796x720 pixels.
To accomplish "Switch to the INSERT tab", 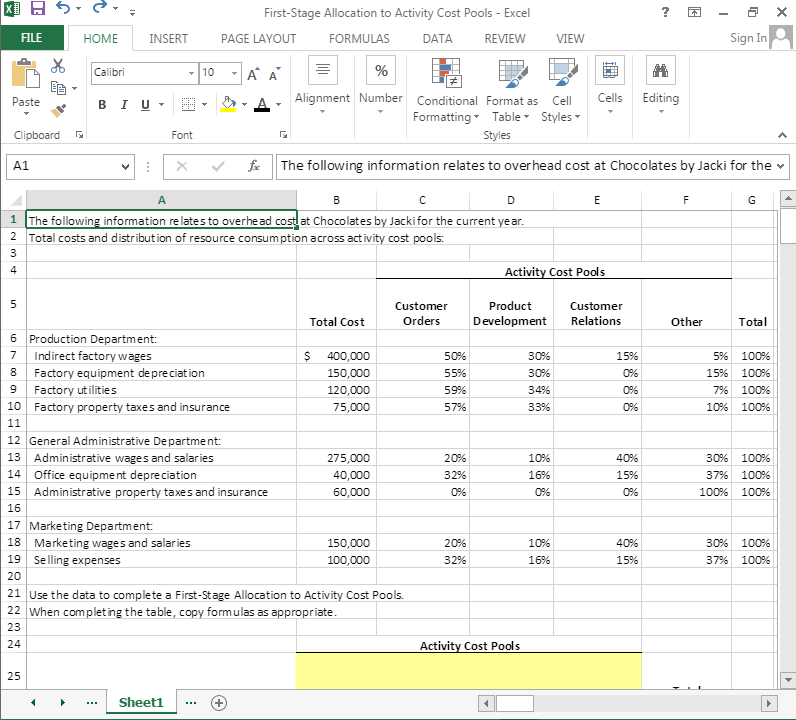I will click(169, 39).
